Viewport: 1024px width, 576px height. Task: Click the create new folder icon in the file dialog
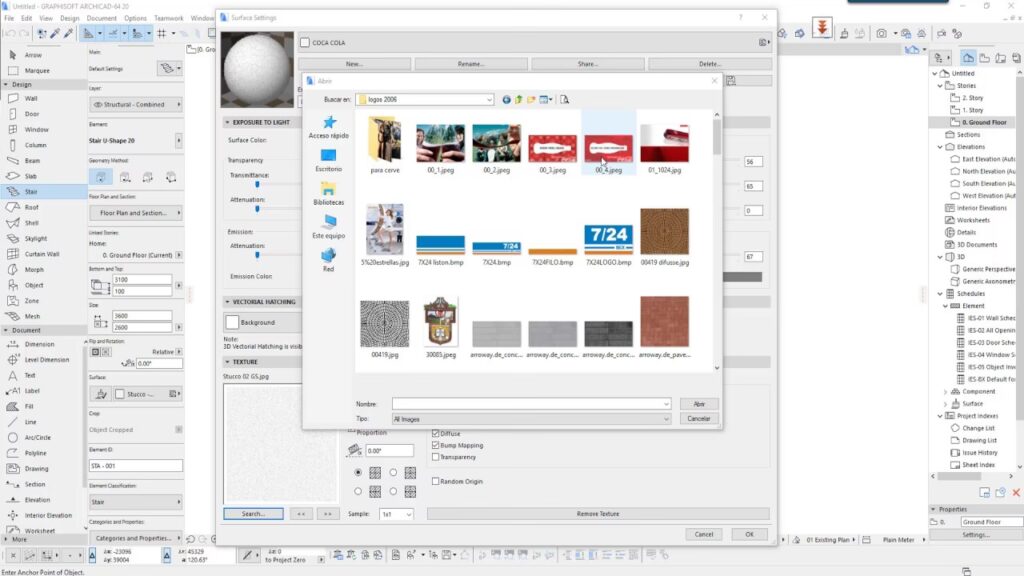coord(532,100)
